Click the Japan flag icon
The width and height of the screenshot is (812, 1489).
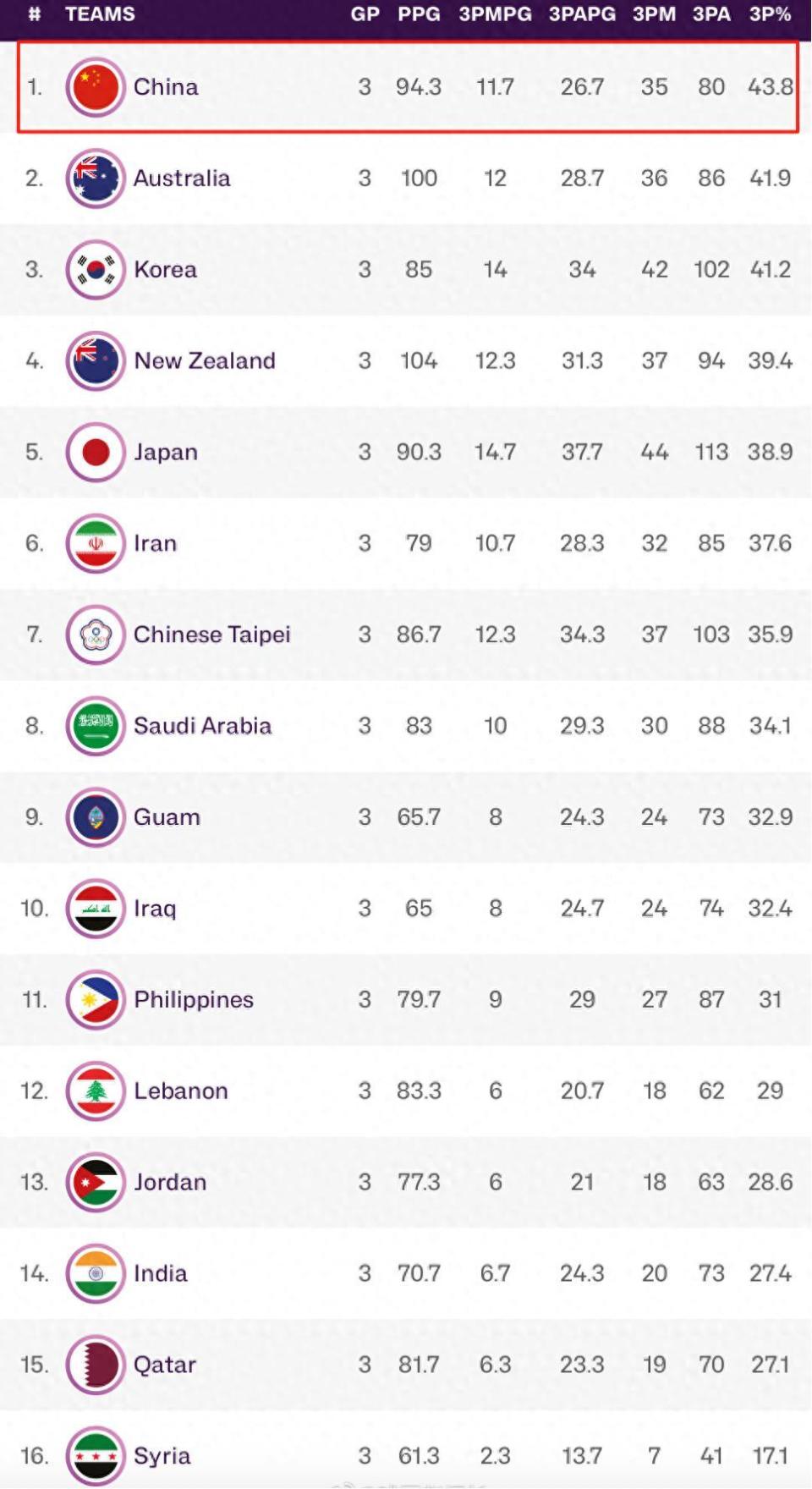tap(96, 453)
